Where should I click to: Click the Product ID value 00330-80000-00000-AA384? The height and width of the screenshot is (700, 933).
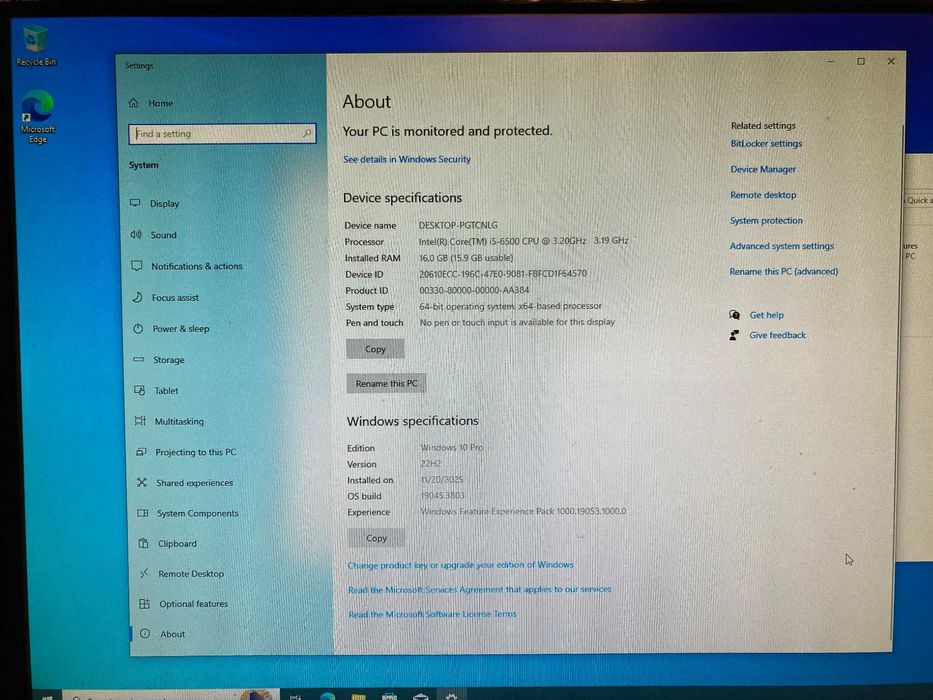click(474, 290)
